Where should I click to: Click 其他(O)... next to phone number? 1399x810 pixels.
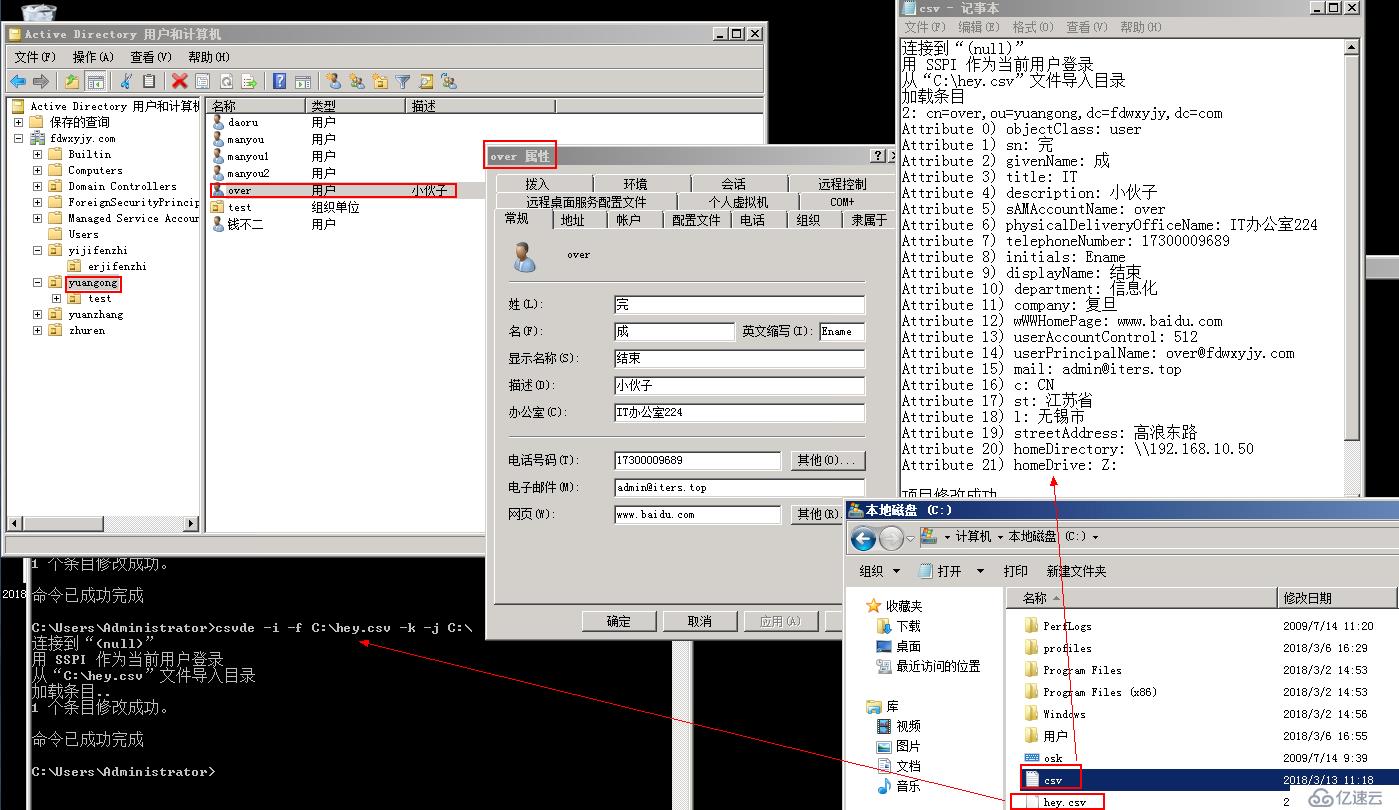[826, 460]
